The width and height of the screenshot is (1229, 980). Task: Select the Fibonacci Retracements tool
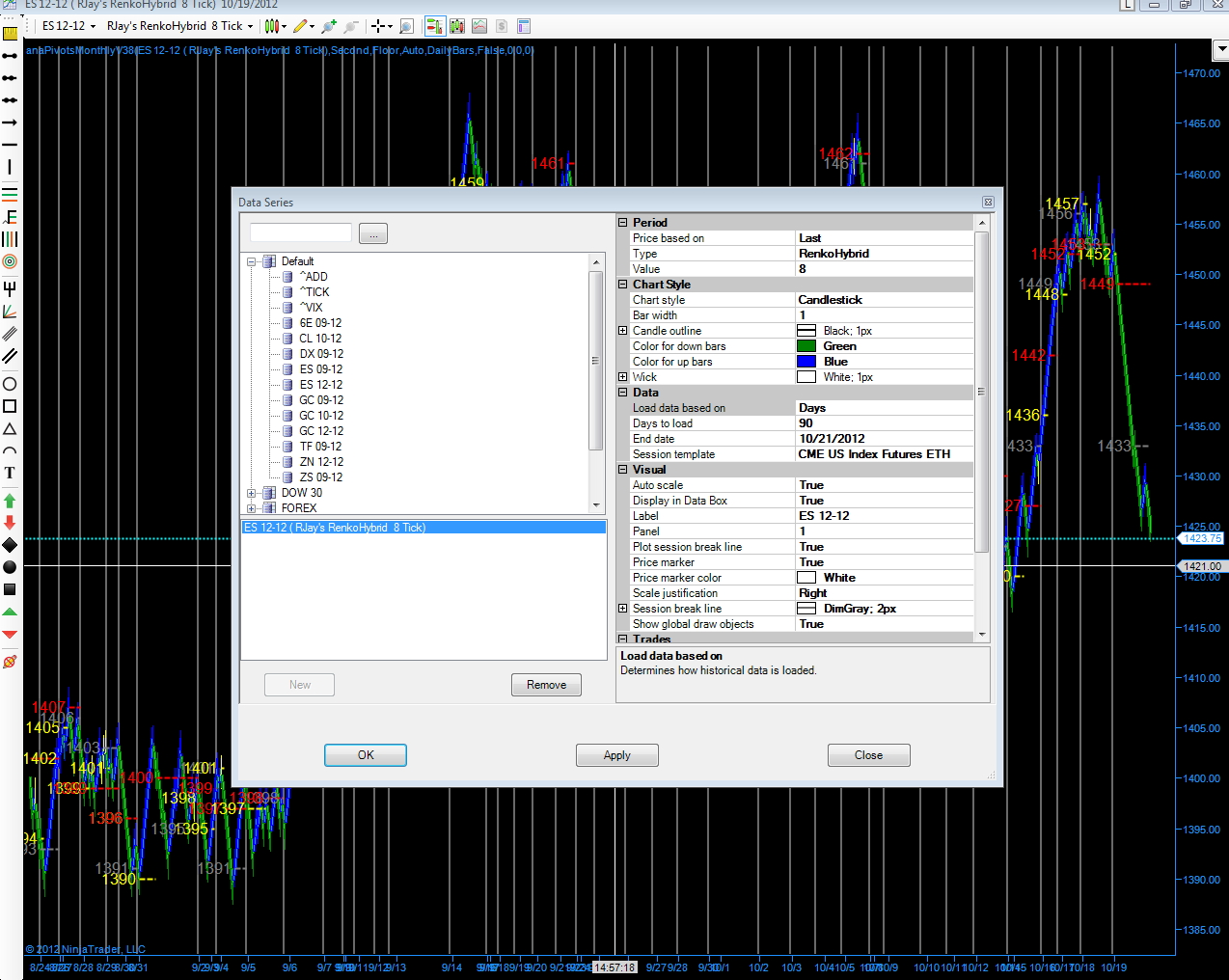coord(10,194)
